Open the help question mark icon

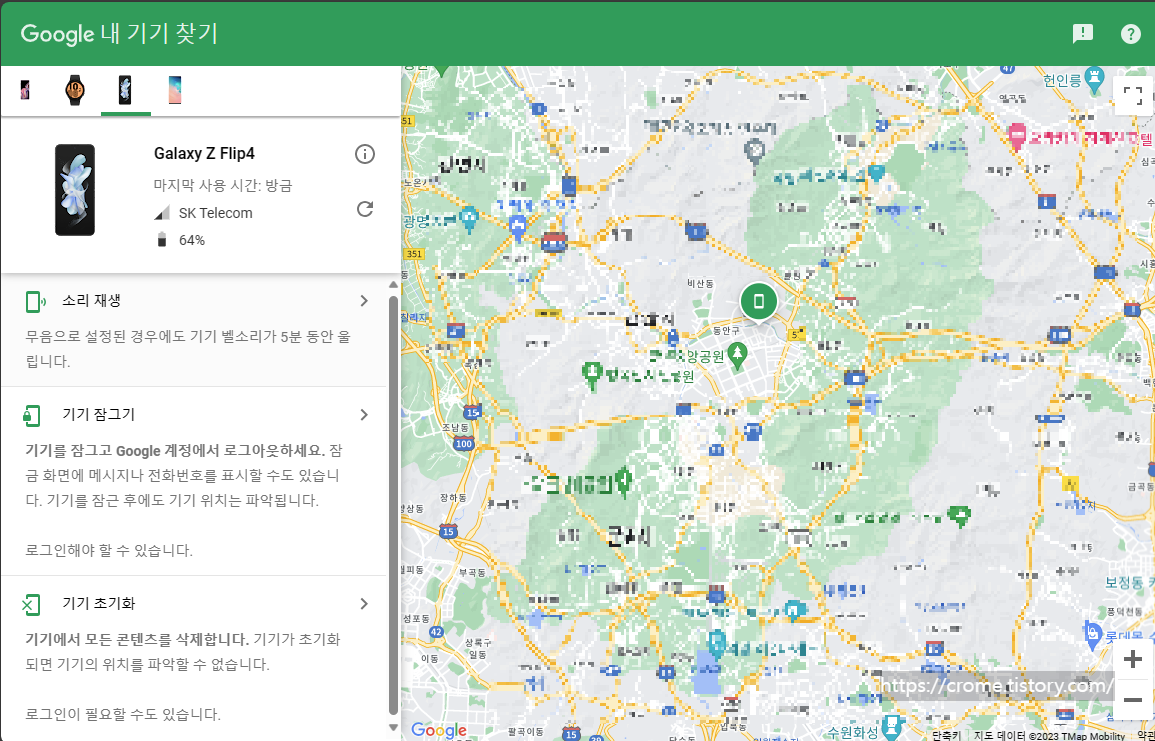(1130, 33)
